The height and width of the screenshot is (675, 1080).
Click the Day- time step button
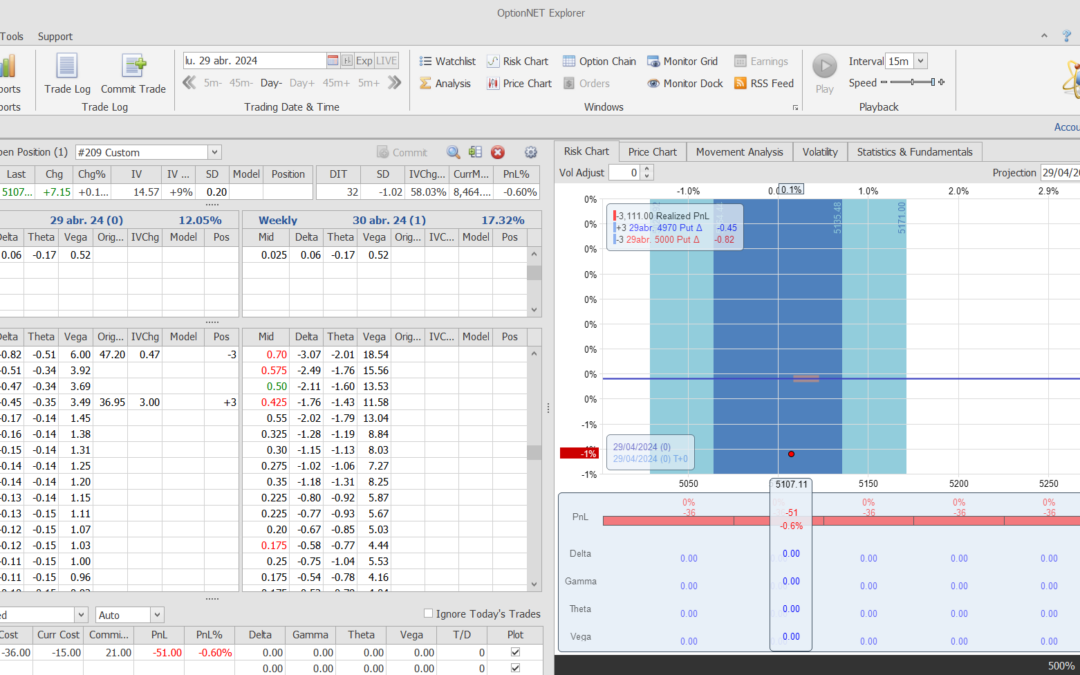[271, 83]
